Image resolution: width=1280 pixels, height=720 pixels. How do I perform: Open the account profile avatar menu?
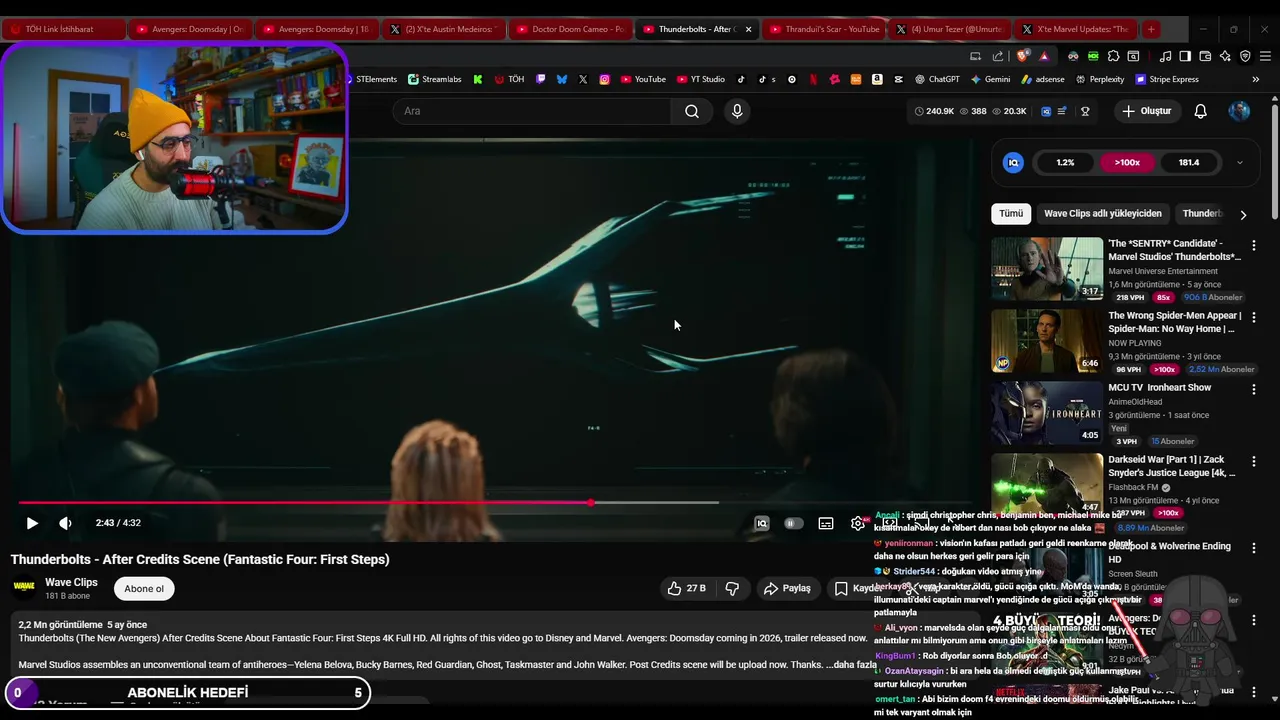1240,111
